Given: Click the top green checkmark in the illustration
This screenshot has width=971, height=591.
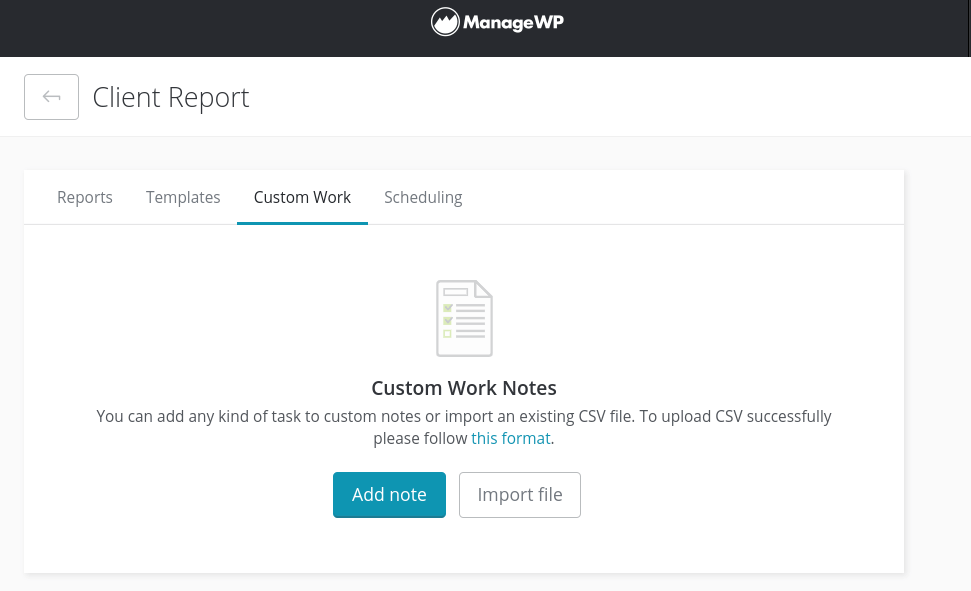Looking at the screenshot, I should pos(448,308).
